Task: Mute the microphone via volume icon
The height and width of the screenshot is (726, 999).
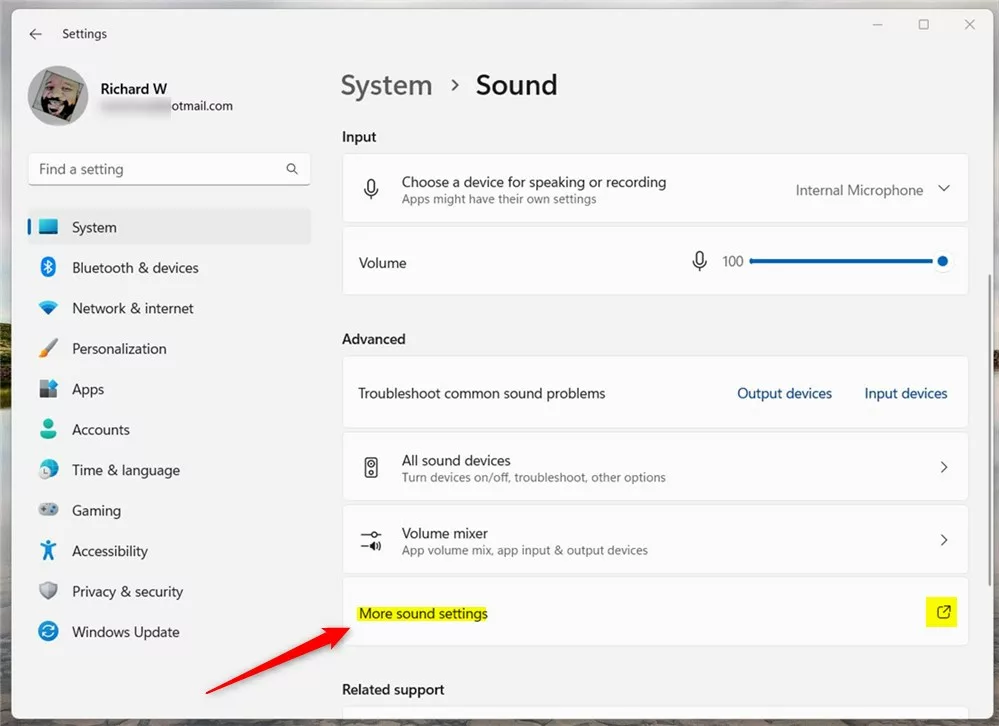Action: (700, 262)
